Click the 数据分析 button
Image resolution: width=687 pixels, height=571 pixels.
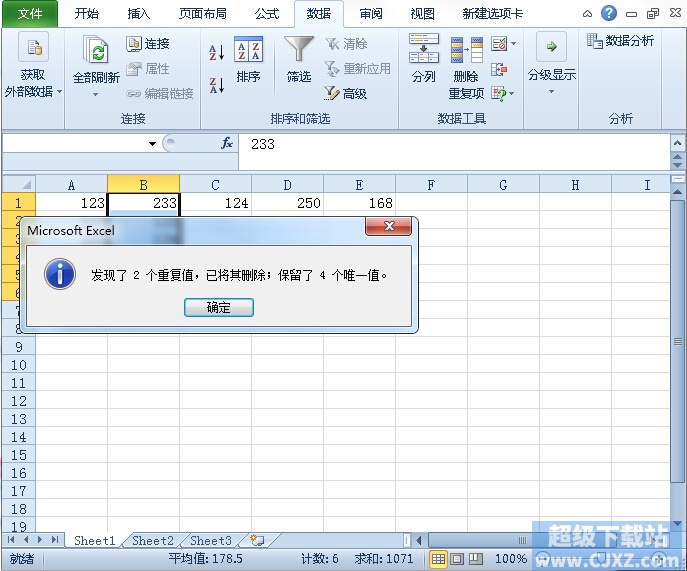coord(621,41)
